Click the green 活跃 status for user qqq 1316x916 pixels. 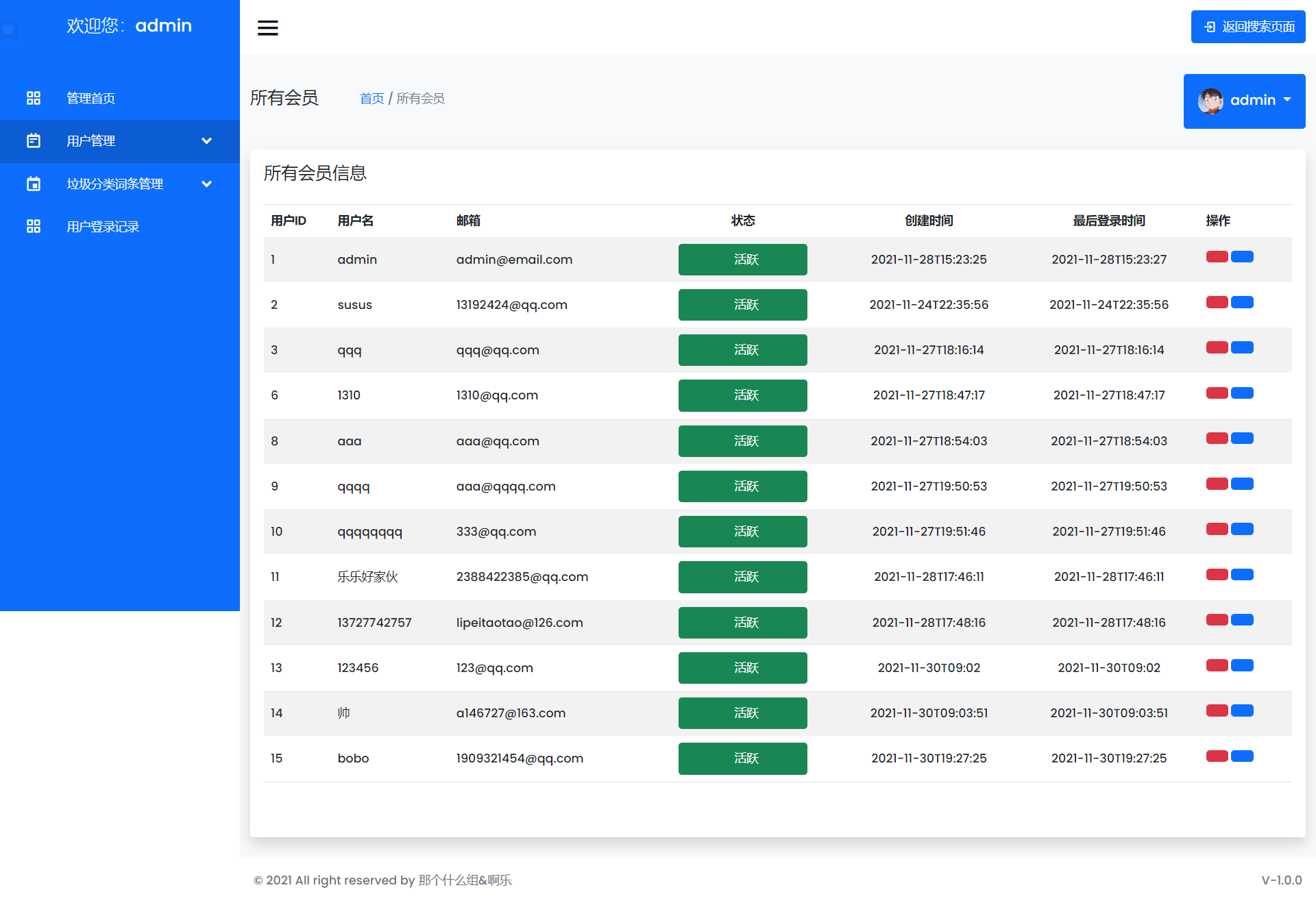pos(742,350)
